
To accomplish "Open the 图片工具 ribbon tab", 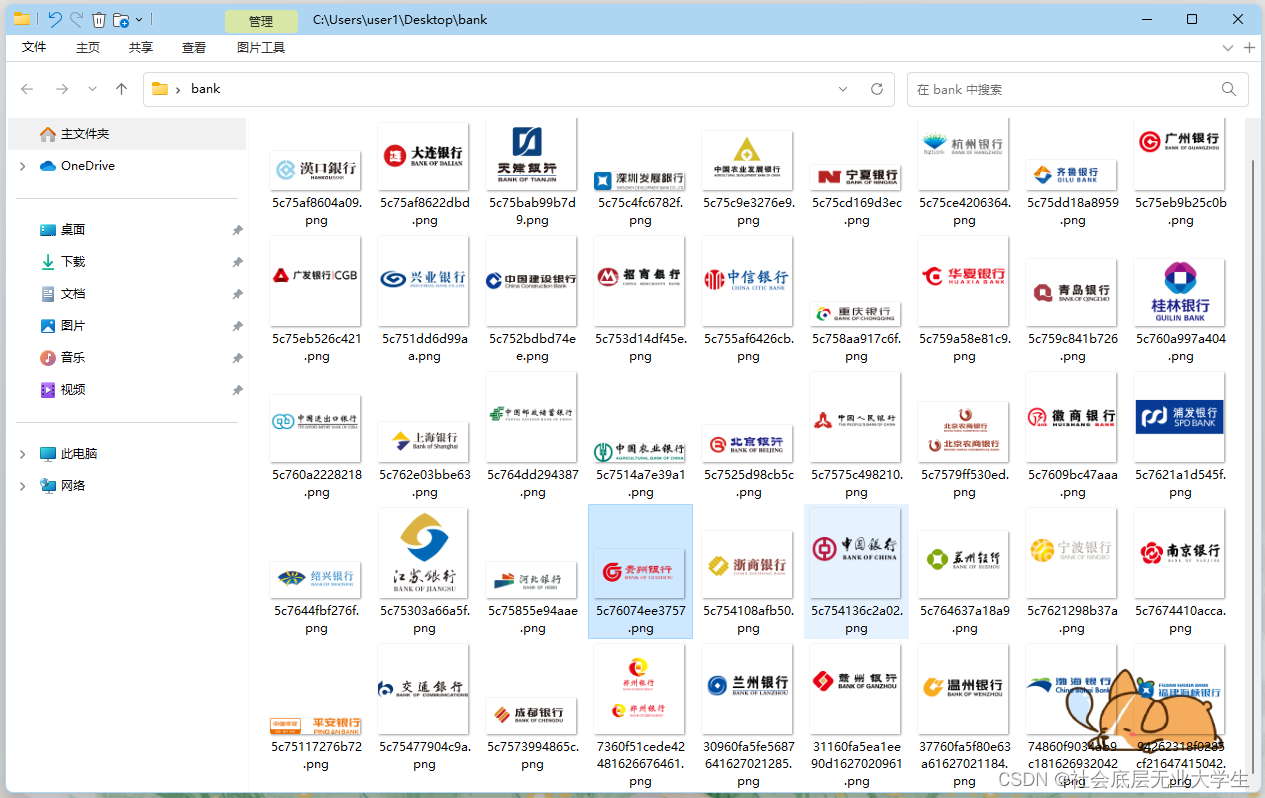I will point(261,47).
